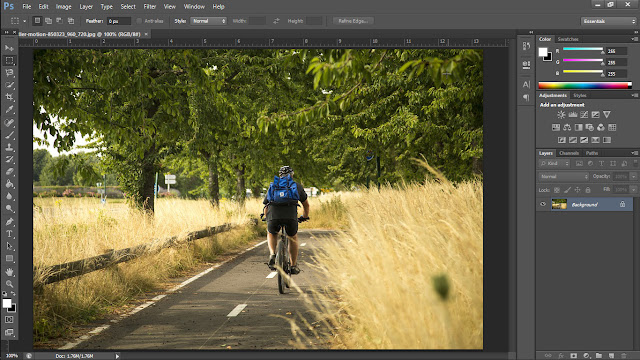Select the Pen tool

pyautogui.click(x=9, y=222)
